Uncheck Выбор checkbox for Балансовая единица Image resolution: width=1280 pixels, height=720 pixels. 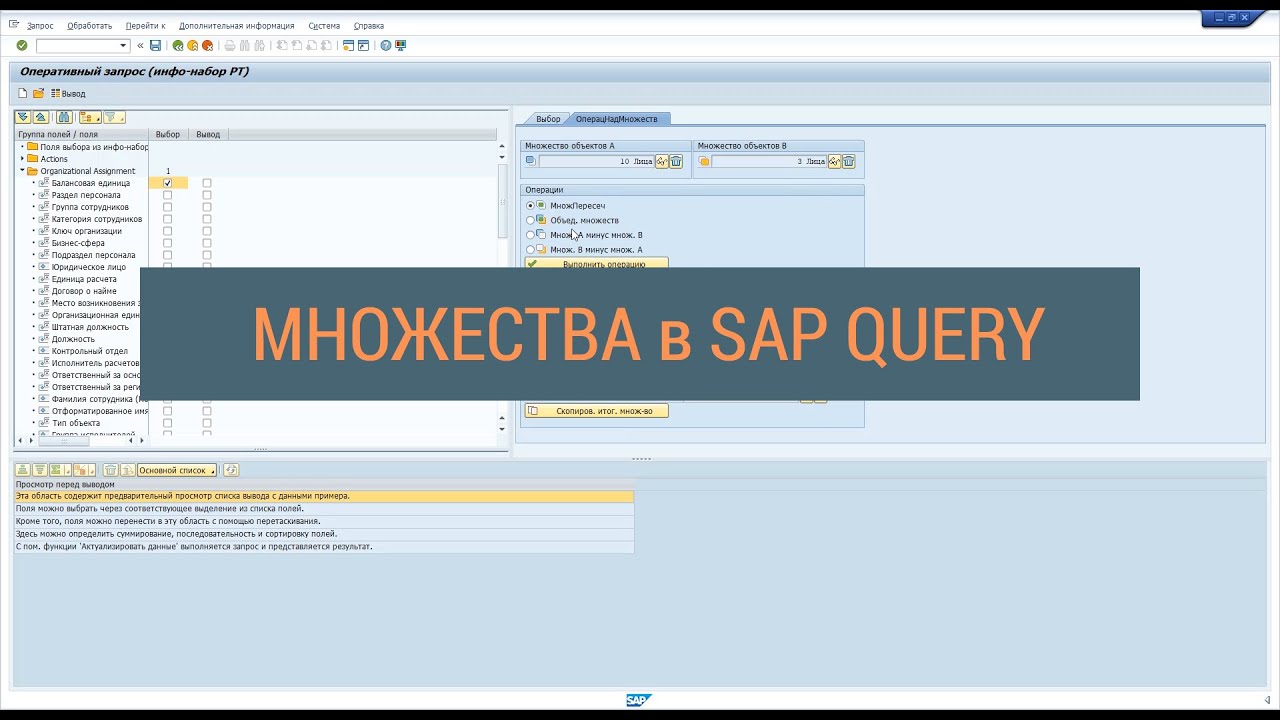(167, 183)
